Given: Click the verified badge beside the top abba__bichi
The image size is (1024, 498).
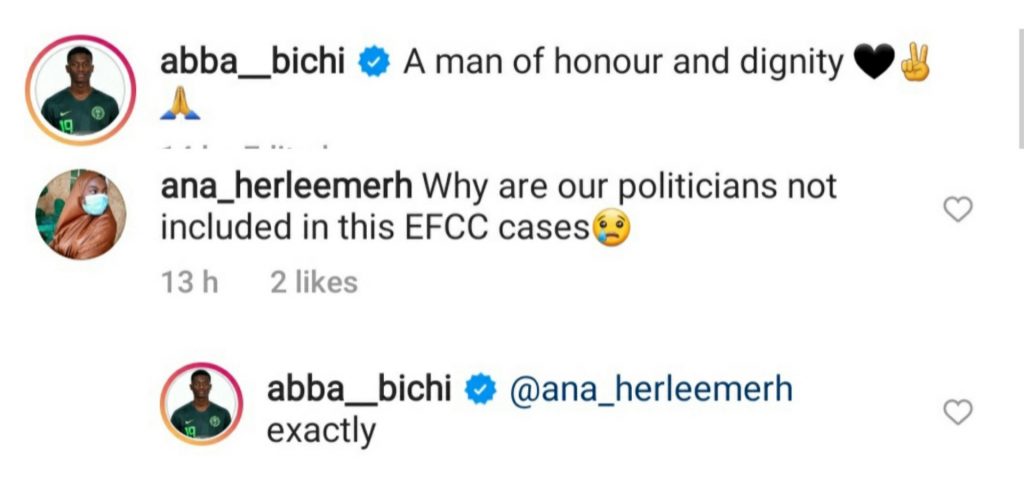Looking at the screenshot, I should tap(374, 63).
